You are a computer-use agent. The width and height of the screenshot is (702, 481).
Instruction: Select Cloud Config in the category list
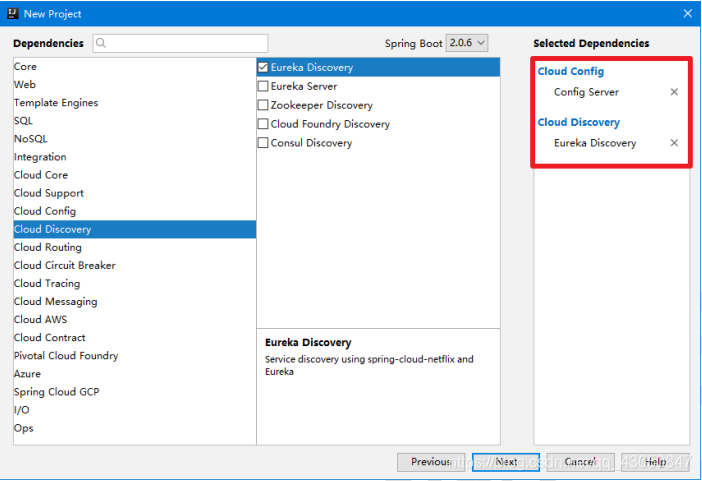click(x=135, y=211)
